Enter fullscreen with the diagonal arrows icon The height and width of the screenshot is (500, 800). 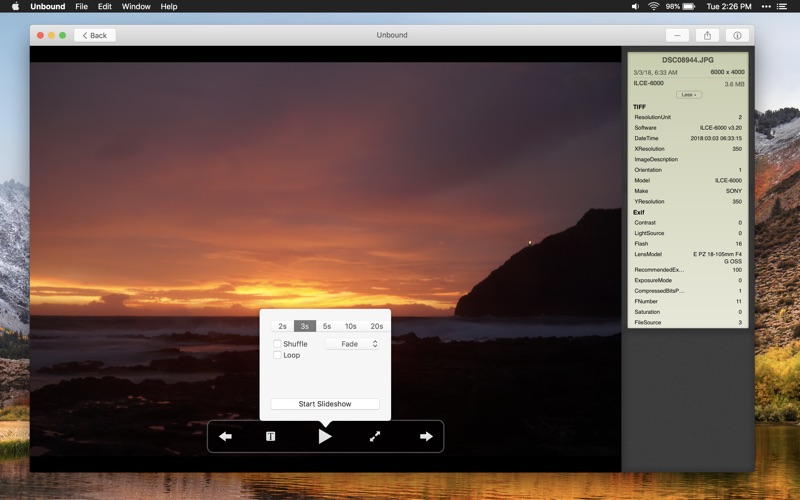point(375,436)
